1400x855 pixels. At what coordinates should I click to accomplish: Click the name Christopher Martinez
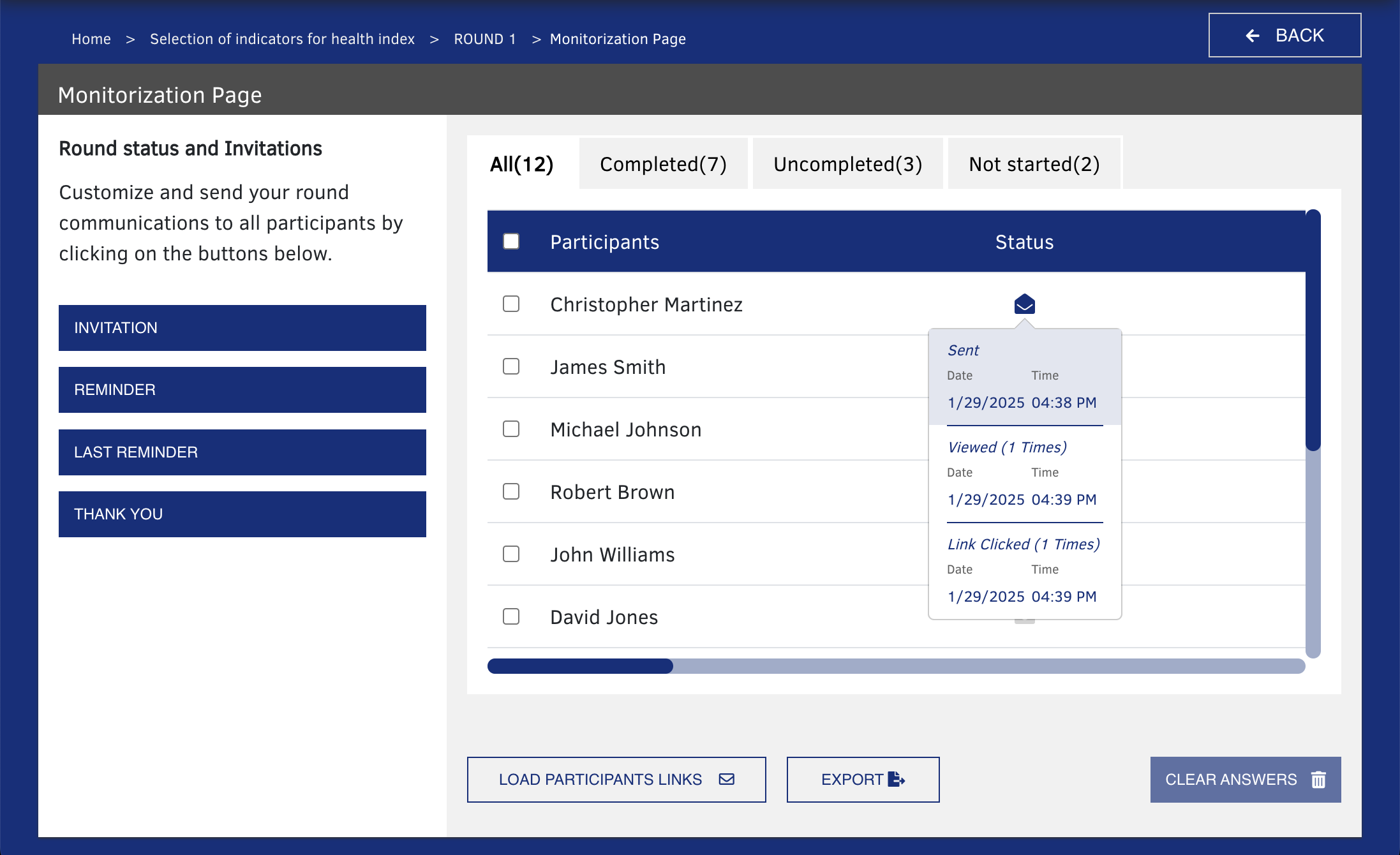646,304
